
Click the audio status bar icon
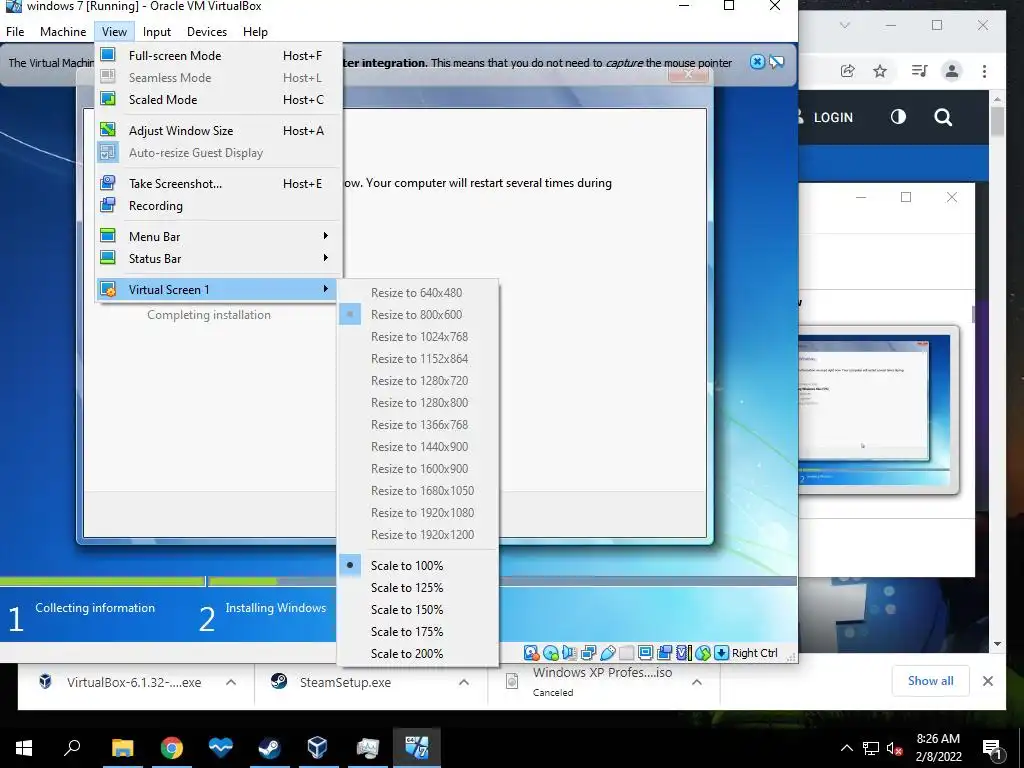click(569, 652)
